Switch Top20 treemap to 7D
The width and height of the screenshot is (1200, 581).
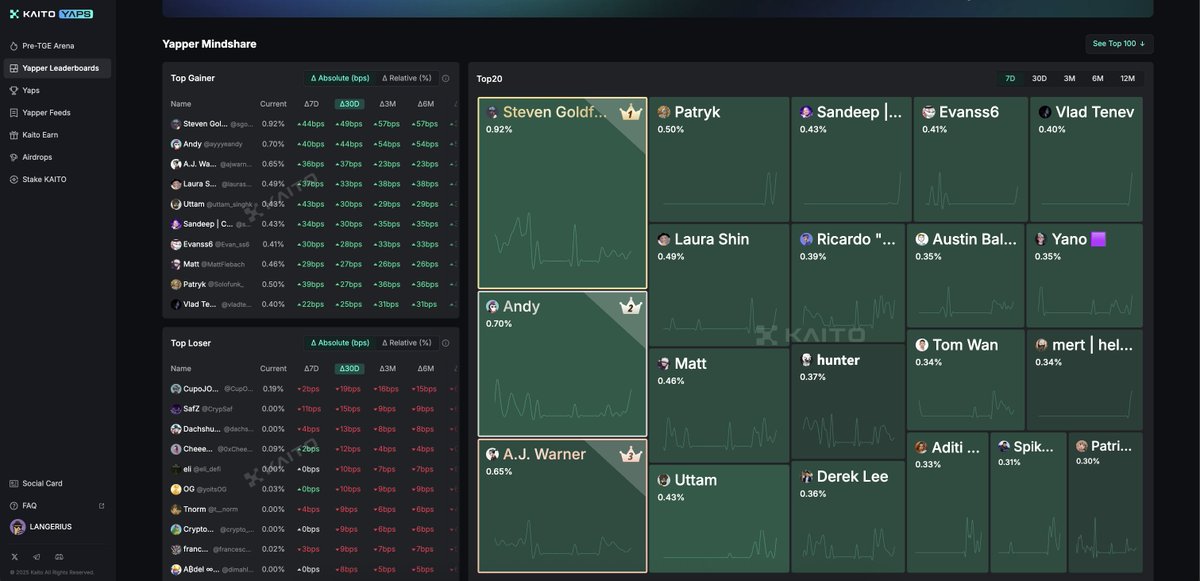tap(1010, 78)
